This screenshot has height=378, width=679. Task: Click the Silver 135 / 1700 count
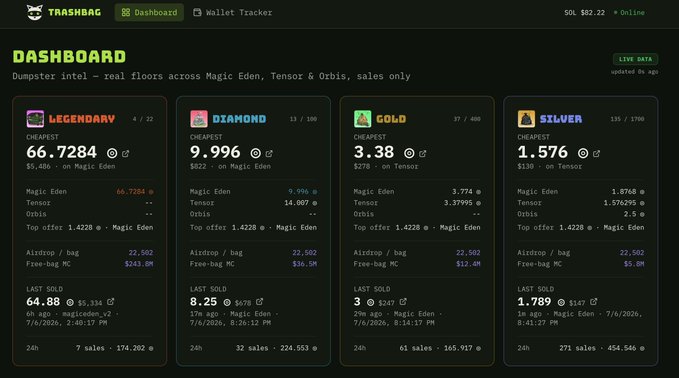627,119
